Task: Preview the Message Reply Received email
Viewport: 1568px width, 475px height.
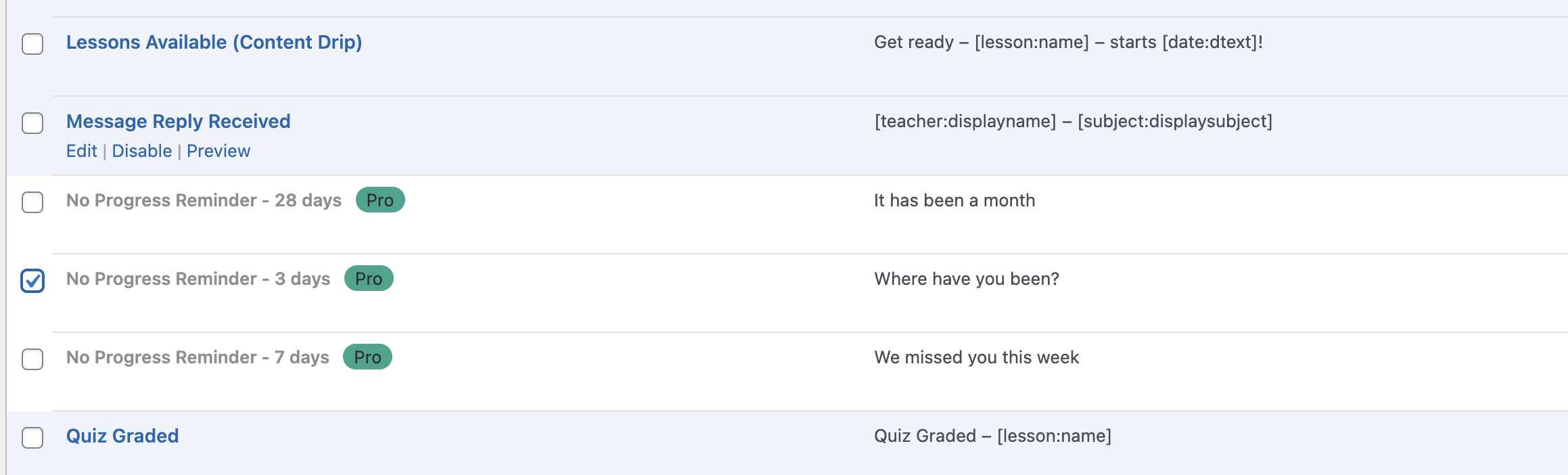Action: [218, 151]
